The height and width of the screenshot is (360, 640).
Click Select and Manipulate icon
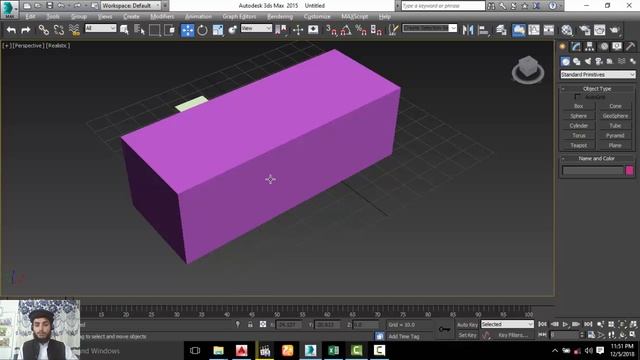tap(298, 30)
